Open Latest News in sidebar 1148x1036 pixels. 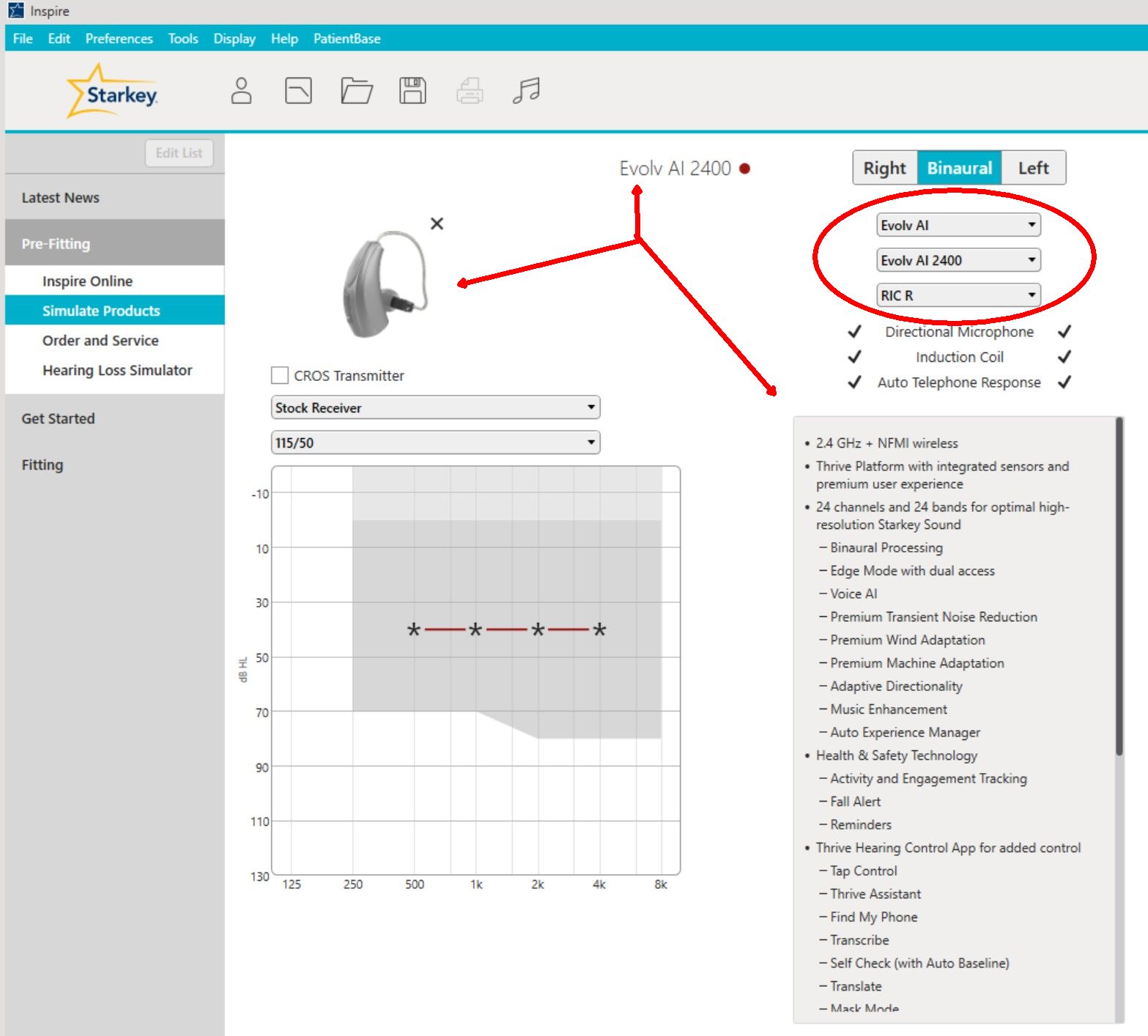[114, 198]
